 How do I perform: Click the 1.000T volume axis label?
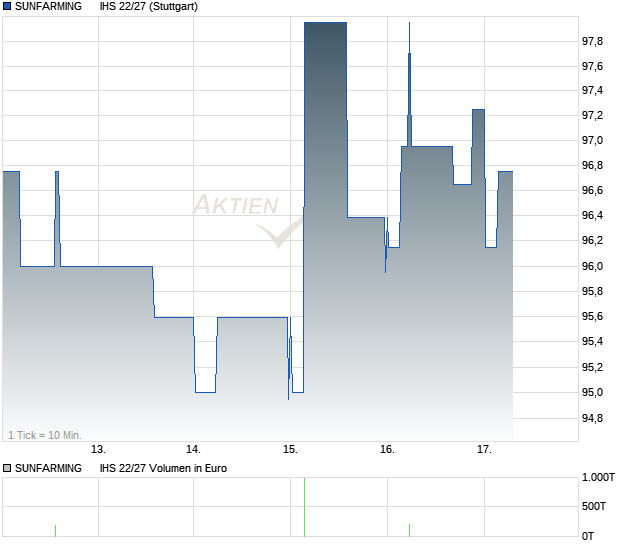coord(598,477)
